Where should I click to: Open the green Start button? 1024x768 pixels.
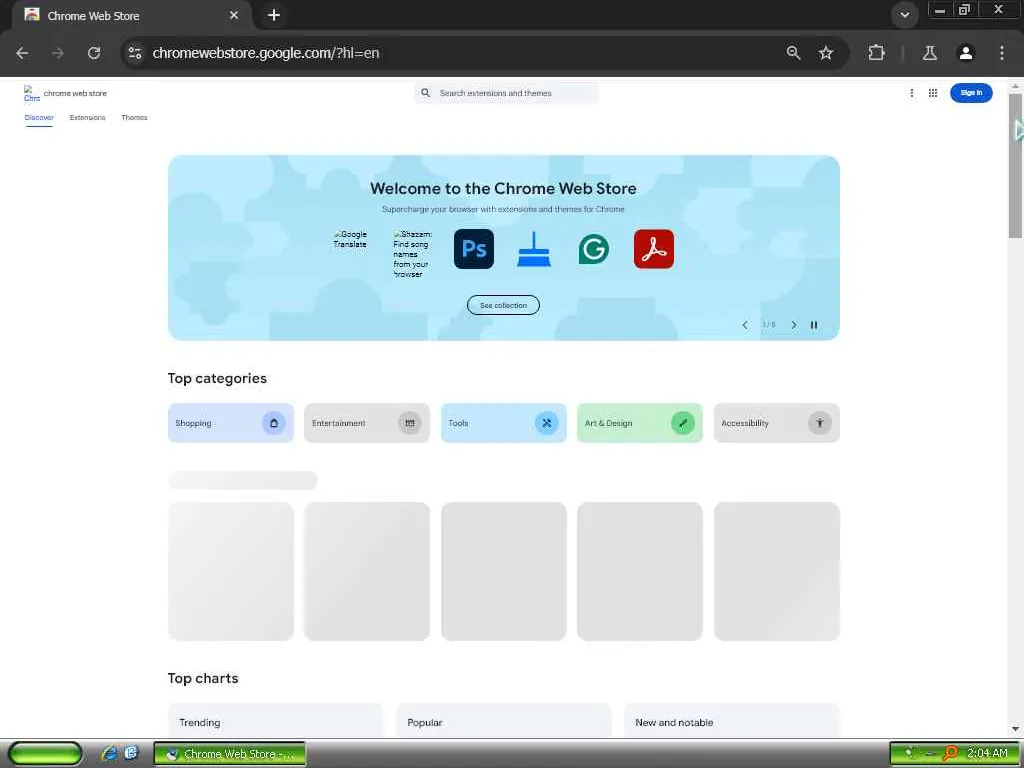[45, 754]
